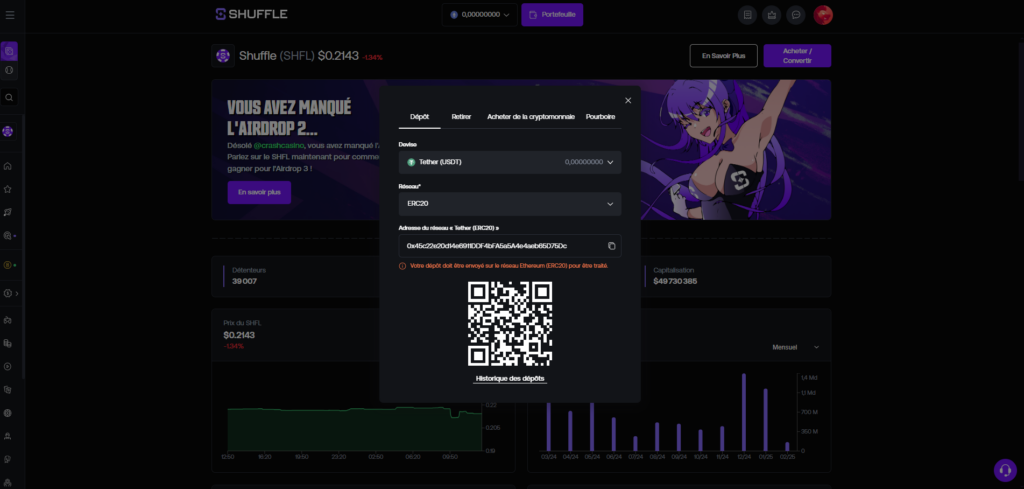Switch to the Retirer tab
Image resolution: width=1024 pixels, height=489 pixels.
pos(461,117)
